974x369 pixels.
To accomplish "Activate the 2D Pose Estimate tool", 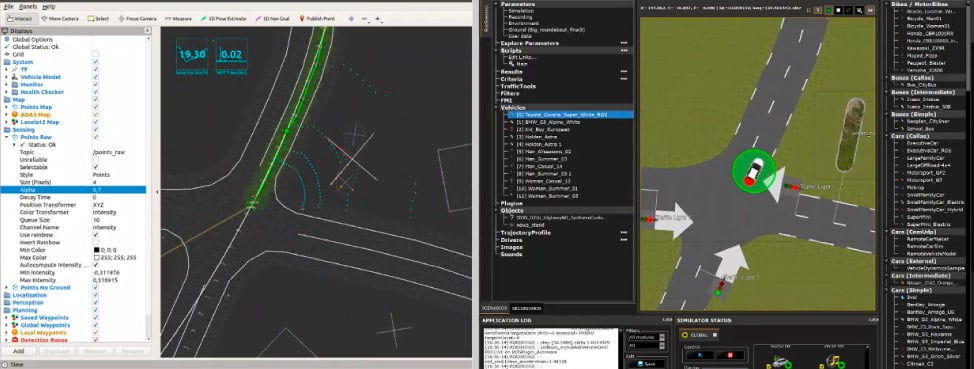I will point(225,19).
